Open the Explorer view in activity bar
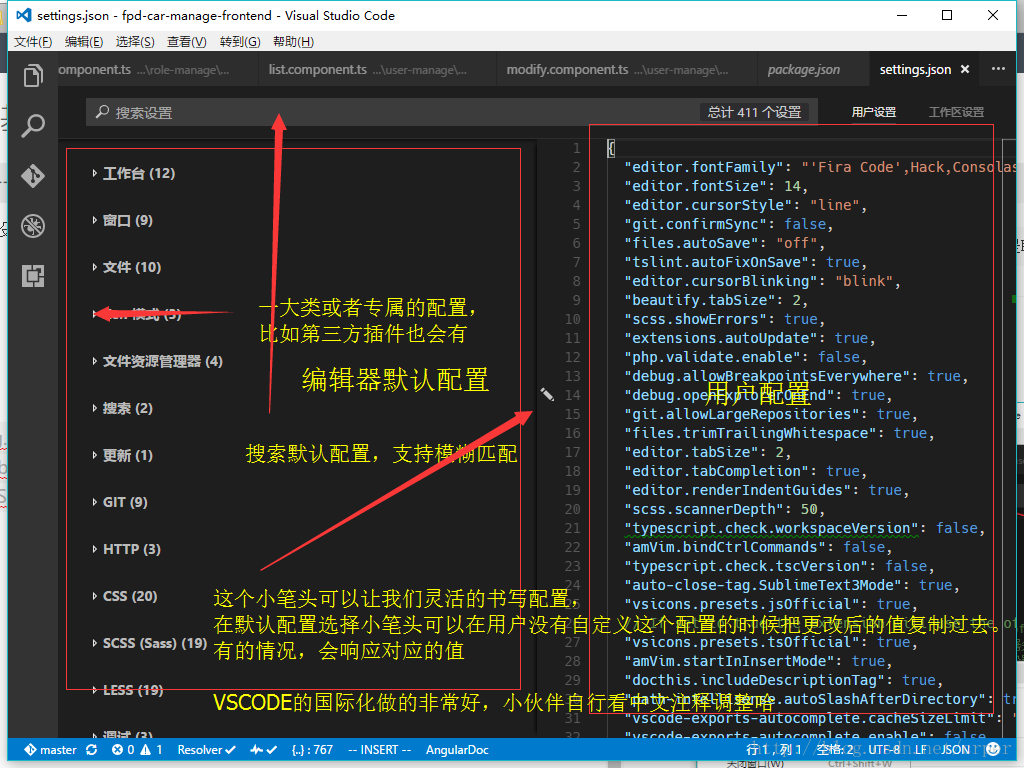This screenshot has width=1024, height=768. (33, 76)
